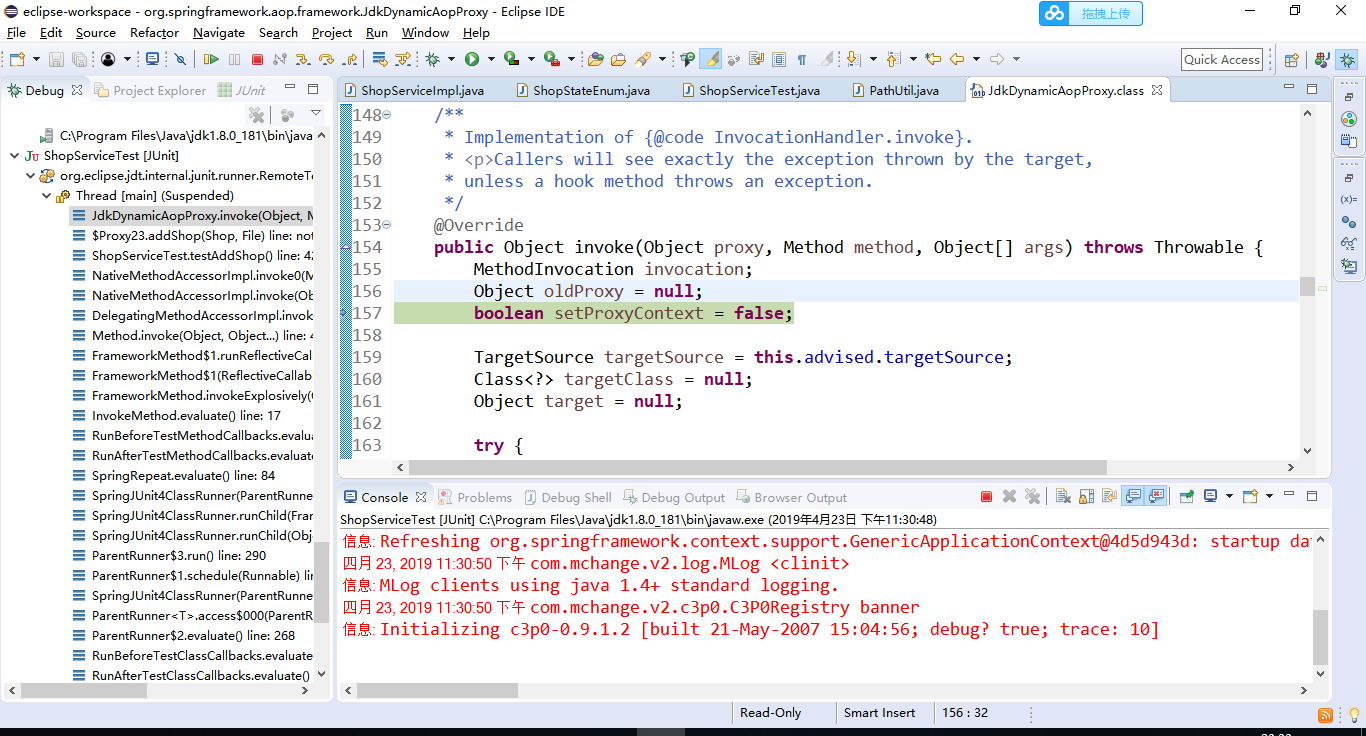Open the Navigate menu
The height and width of the screenshot is (736, 1366).
pyautogui.click(x=219, y=32)
